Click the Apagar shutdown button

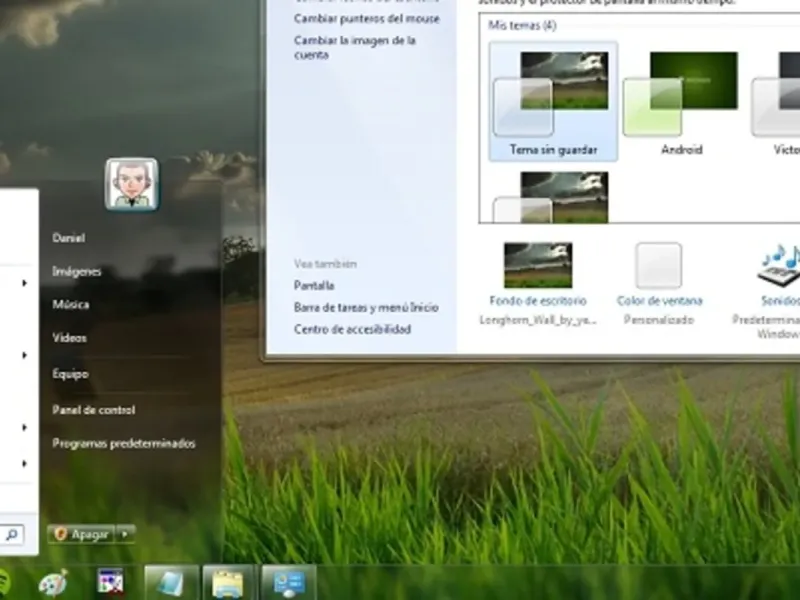point(83,534)
